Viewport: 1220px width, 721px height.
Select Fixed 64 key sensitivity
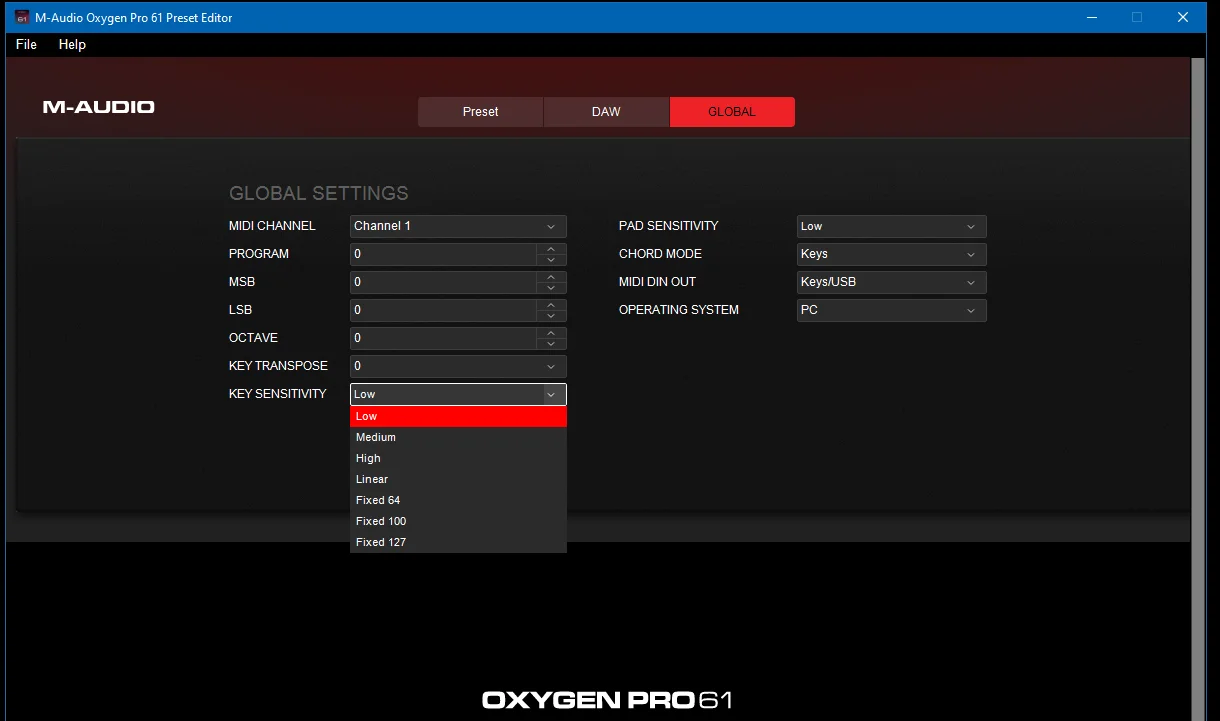[458, 500]
